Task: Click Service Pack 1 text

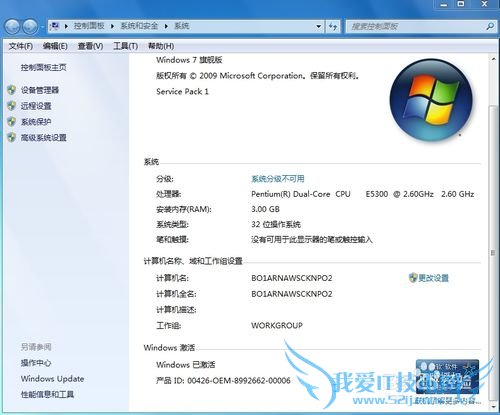Action: pyautogui.click(x=182, y=91)
